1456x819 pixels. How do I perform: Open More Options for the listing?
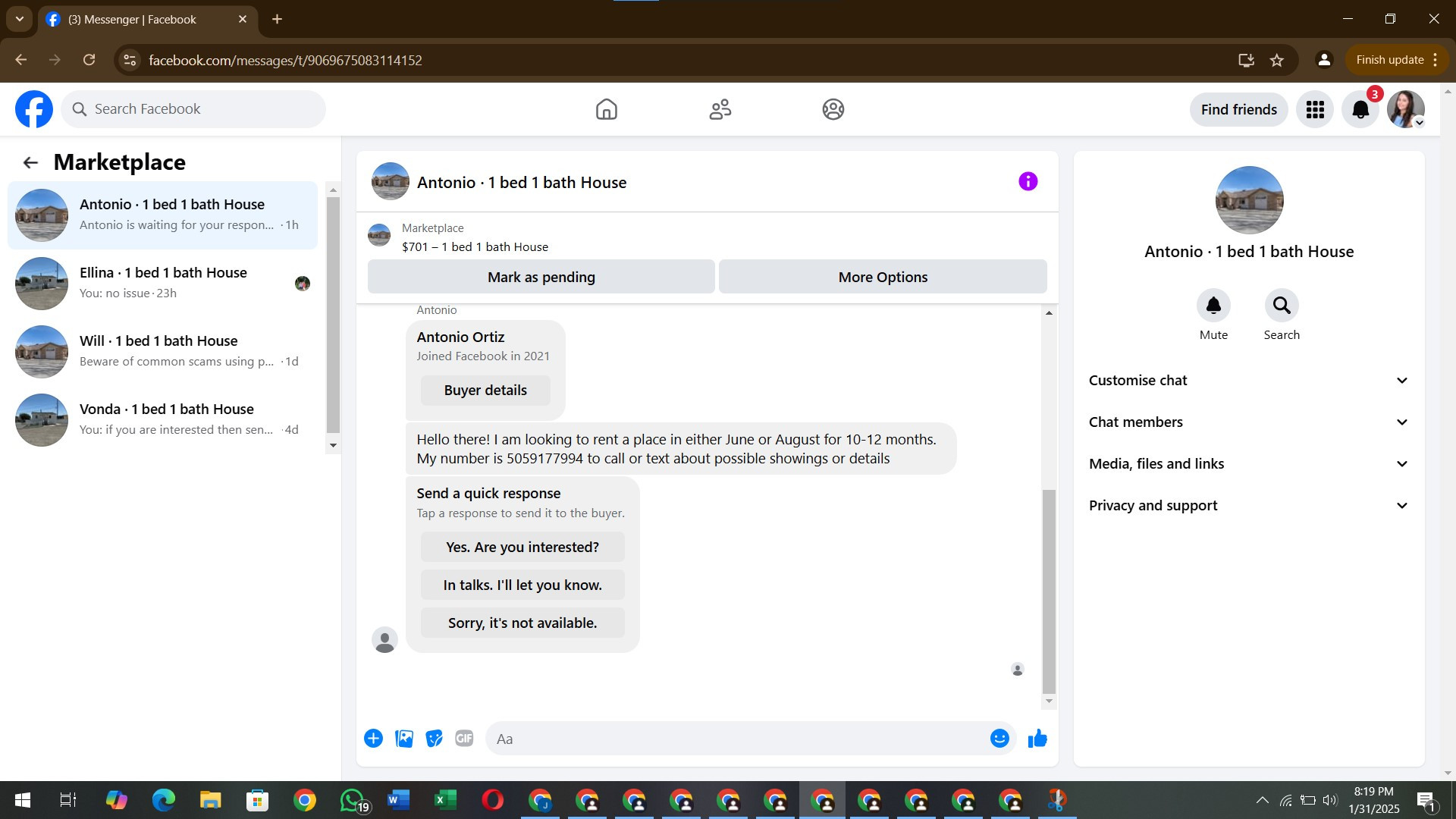coord(883,277)
